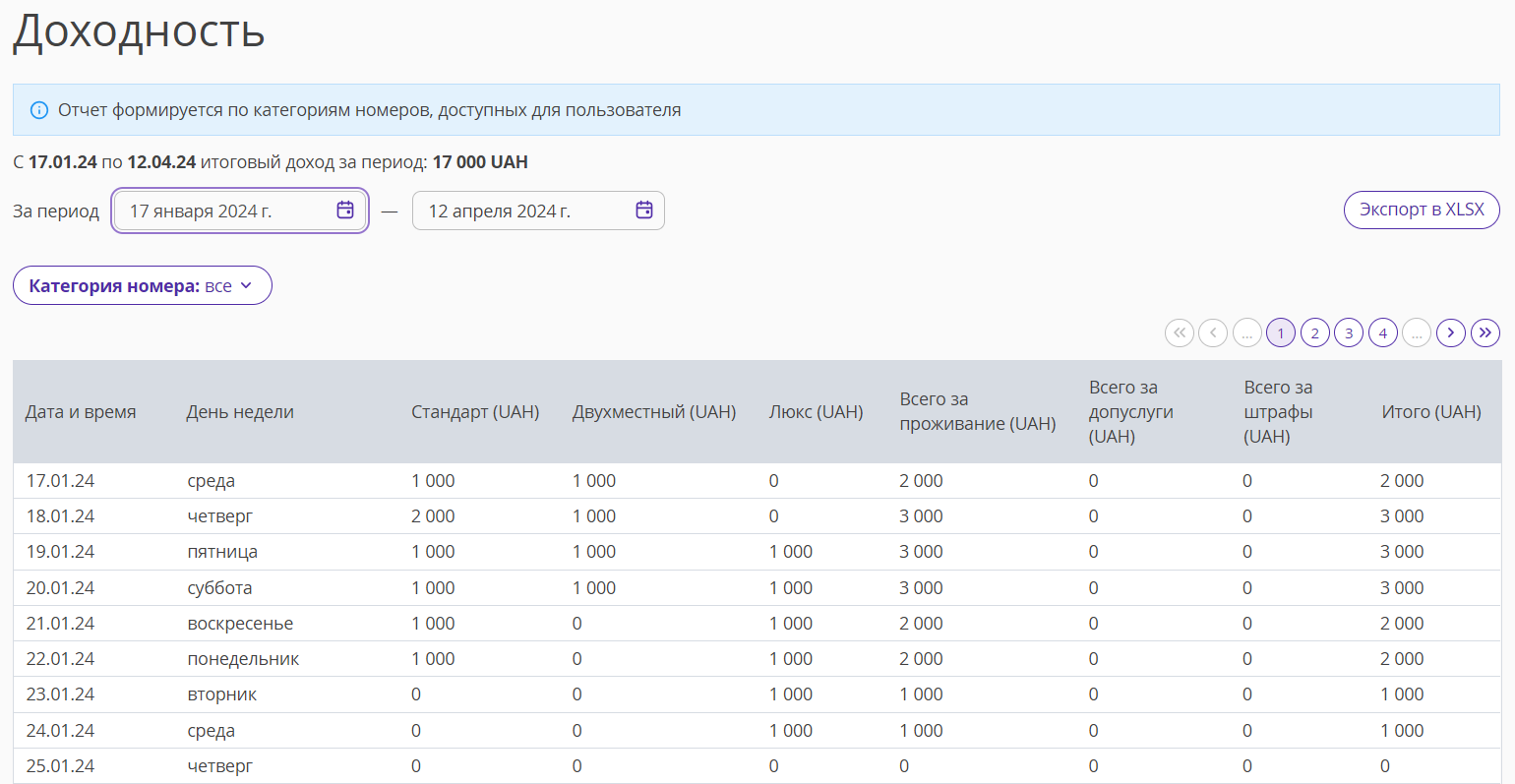Click the Люкс (UAH) column header
The image size is (1515, 784).
[816, 412]
